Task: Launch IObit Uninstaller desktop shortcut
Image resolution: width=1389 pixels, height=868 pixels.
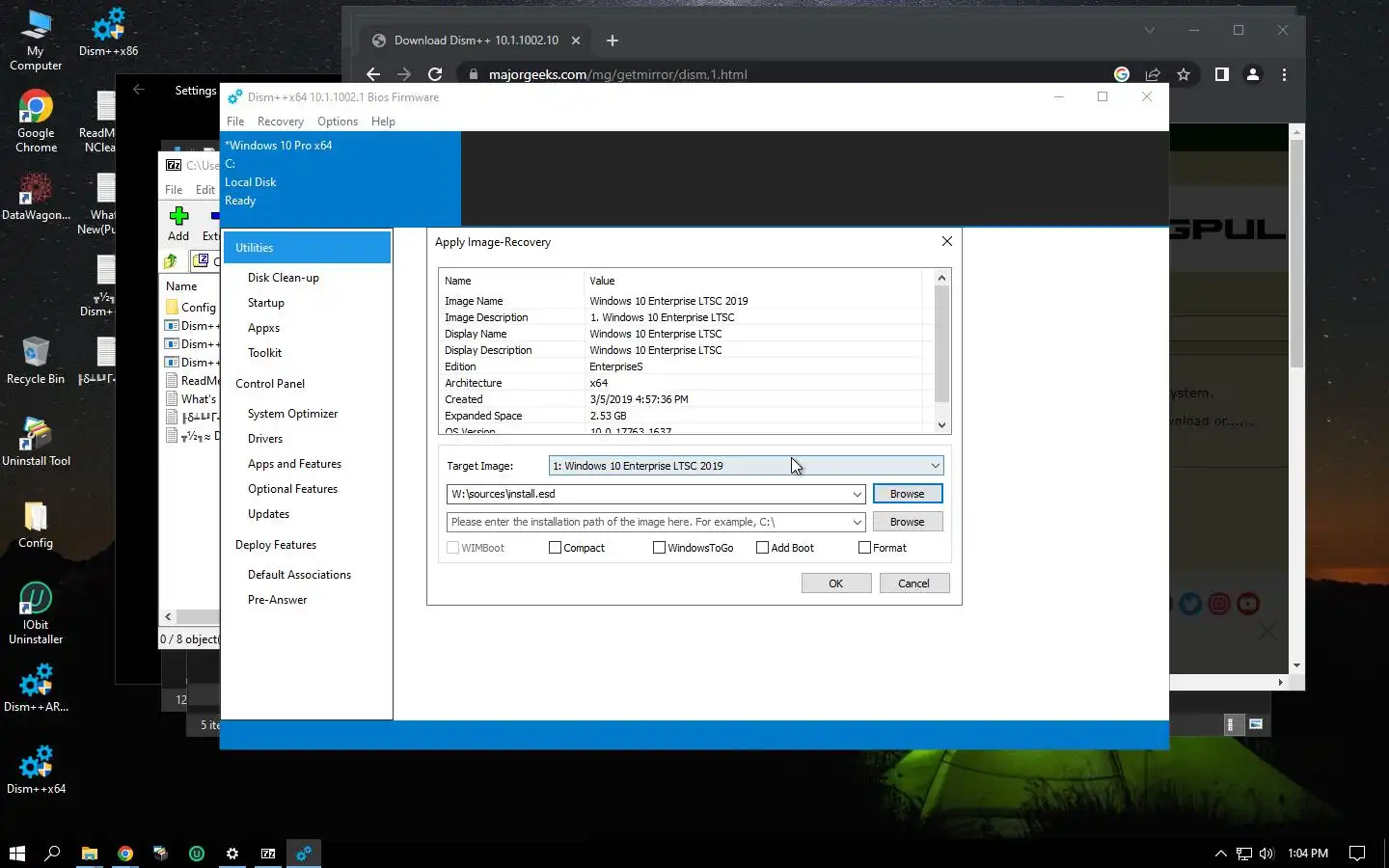Action: [36, 612]
